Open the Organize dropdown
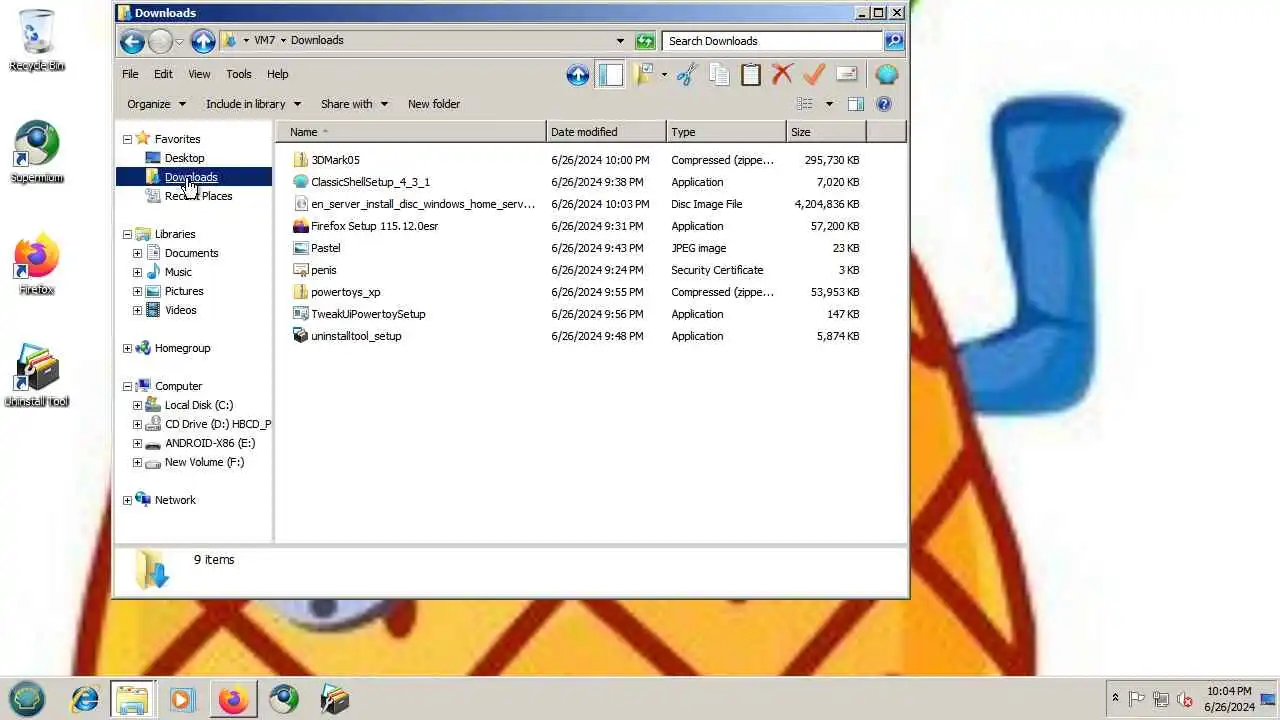 pos(156,104)
